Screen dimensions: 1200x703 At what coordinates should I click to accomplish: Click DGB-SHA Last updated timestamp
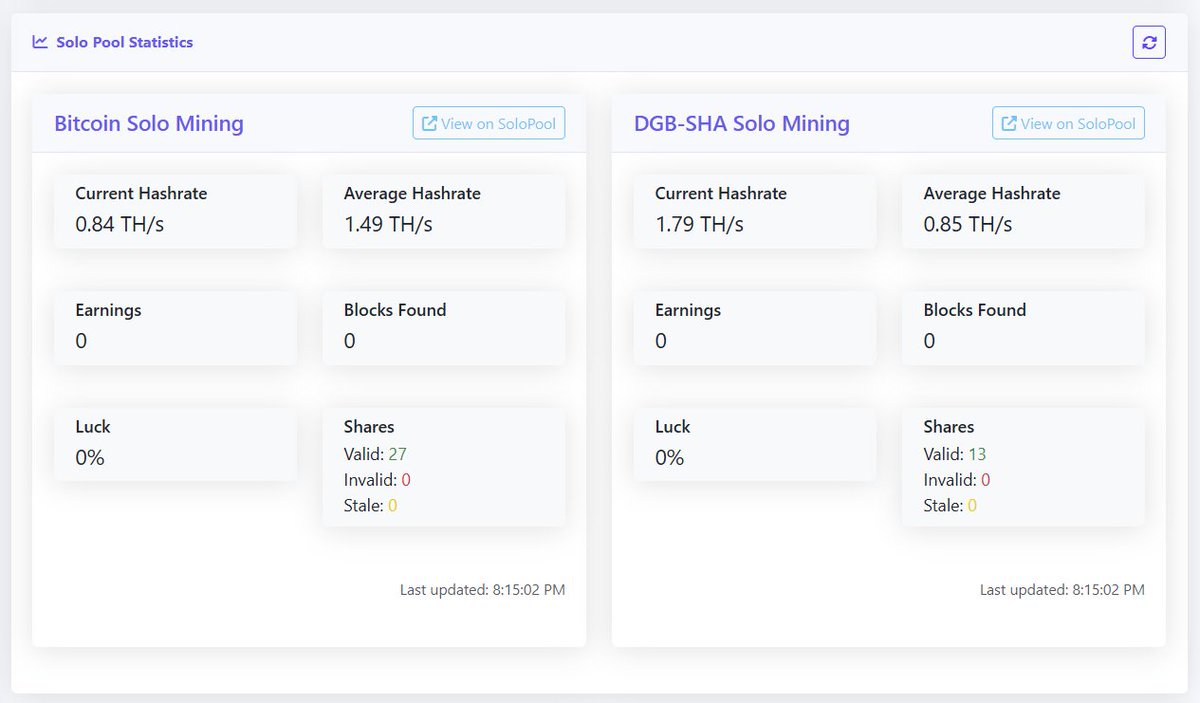click(1062, 590)
